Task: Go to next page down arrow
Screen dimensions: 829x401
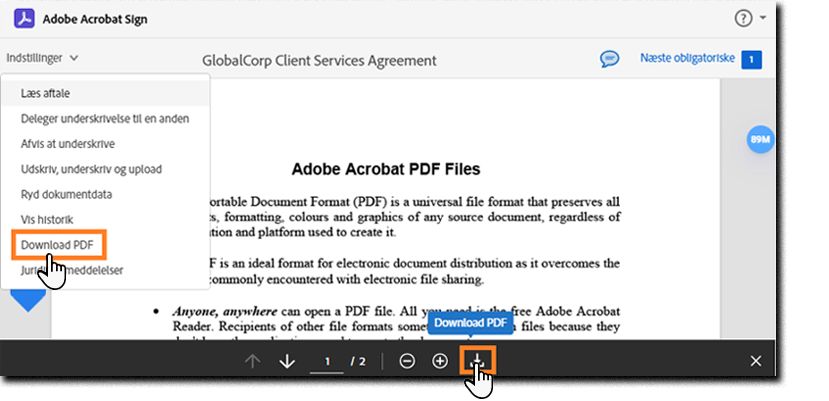Action: (287, 361)
